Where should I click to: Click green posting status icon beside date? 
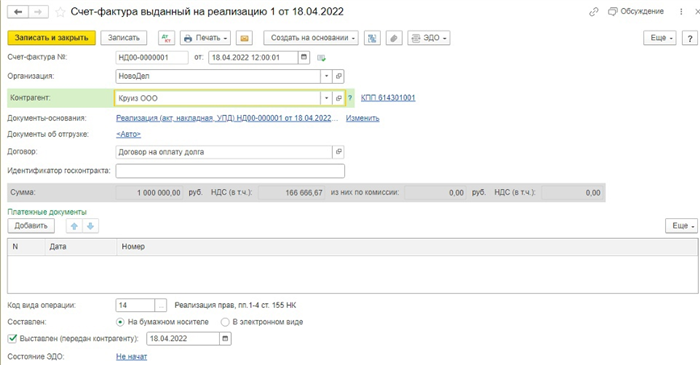(x=321, y=58)
